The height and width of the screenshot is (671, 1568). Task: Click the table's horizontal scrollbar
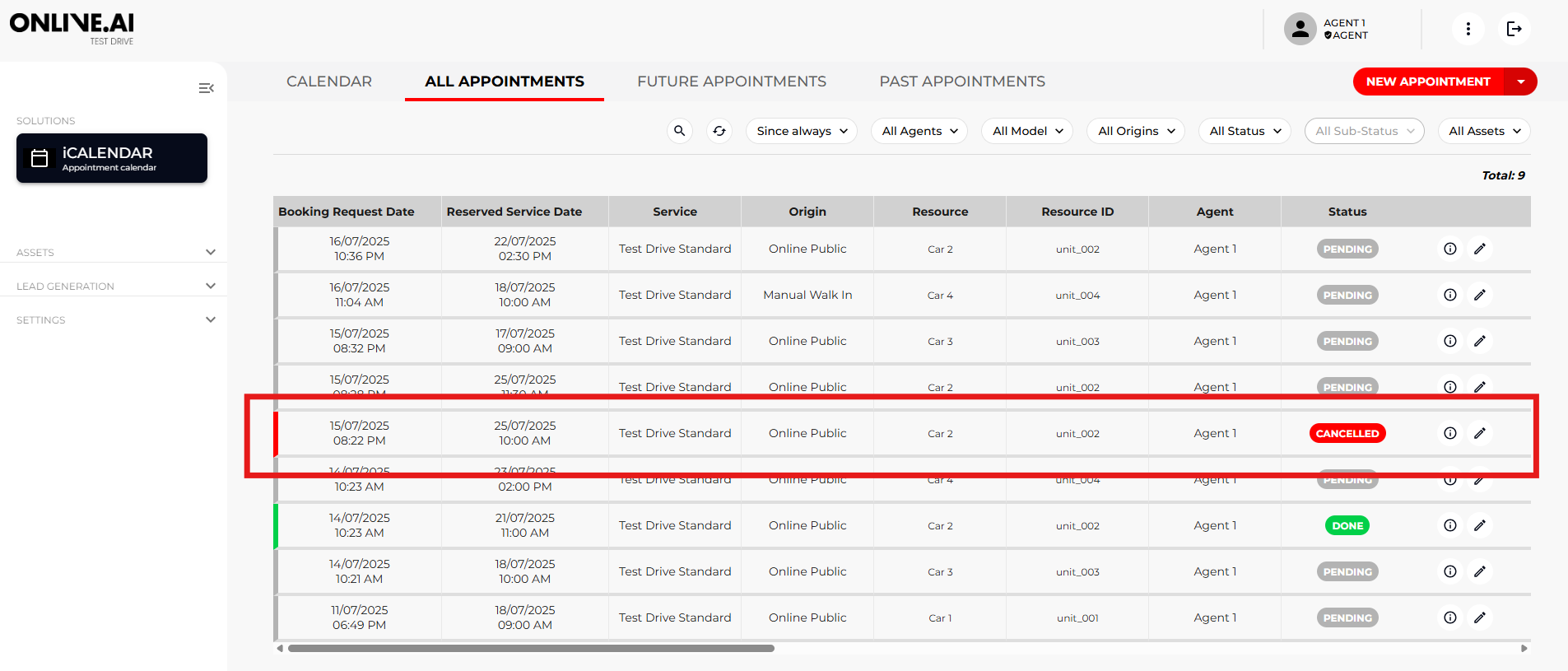click(531, 649)
